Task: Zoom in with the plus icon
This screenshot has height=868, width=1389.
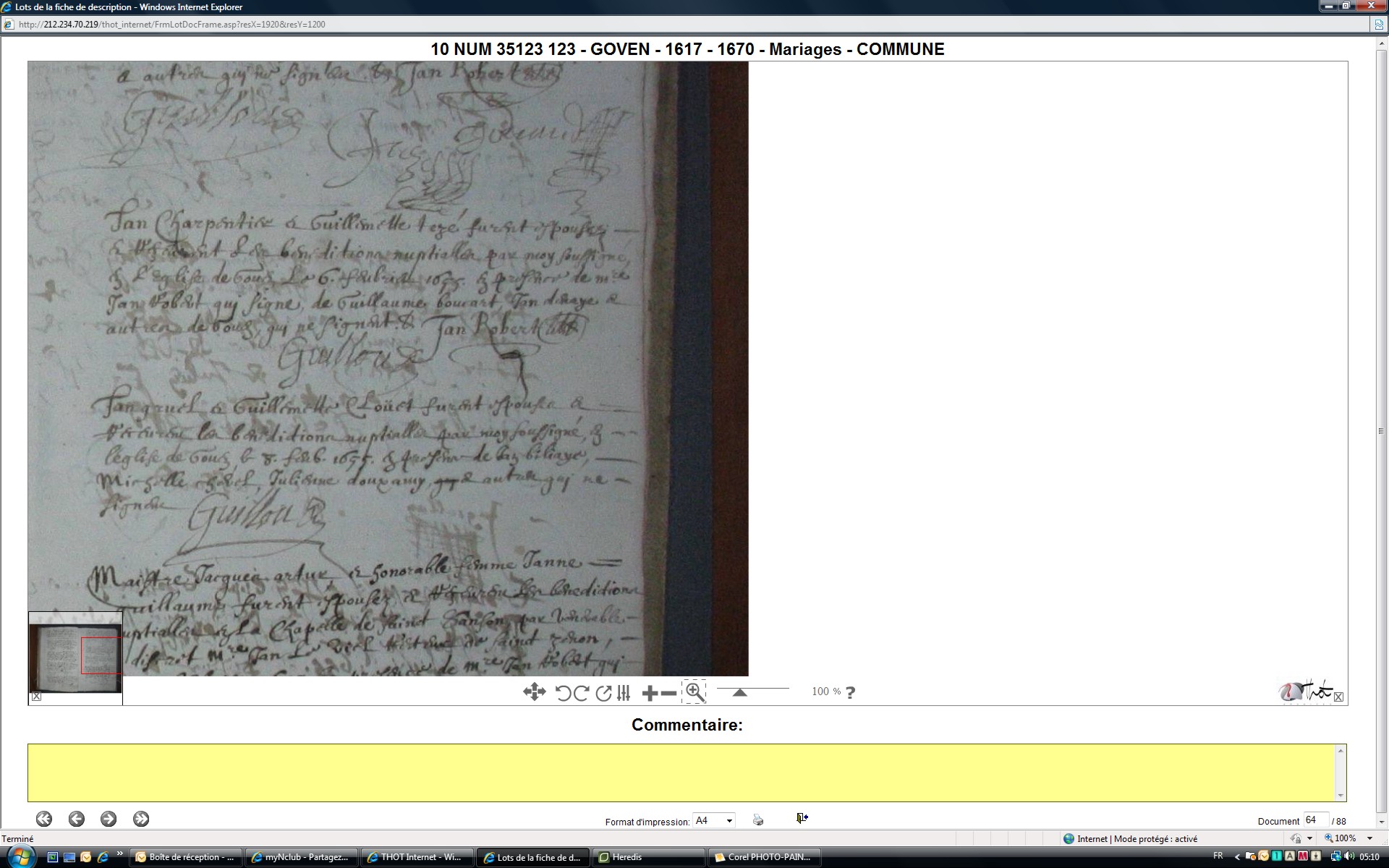Action: point(650,693)
